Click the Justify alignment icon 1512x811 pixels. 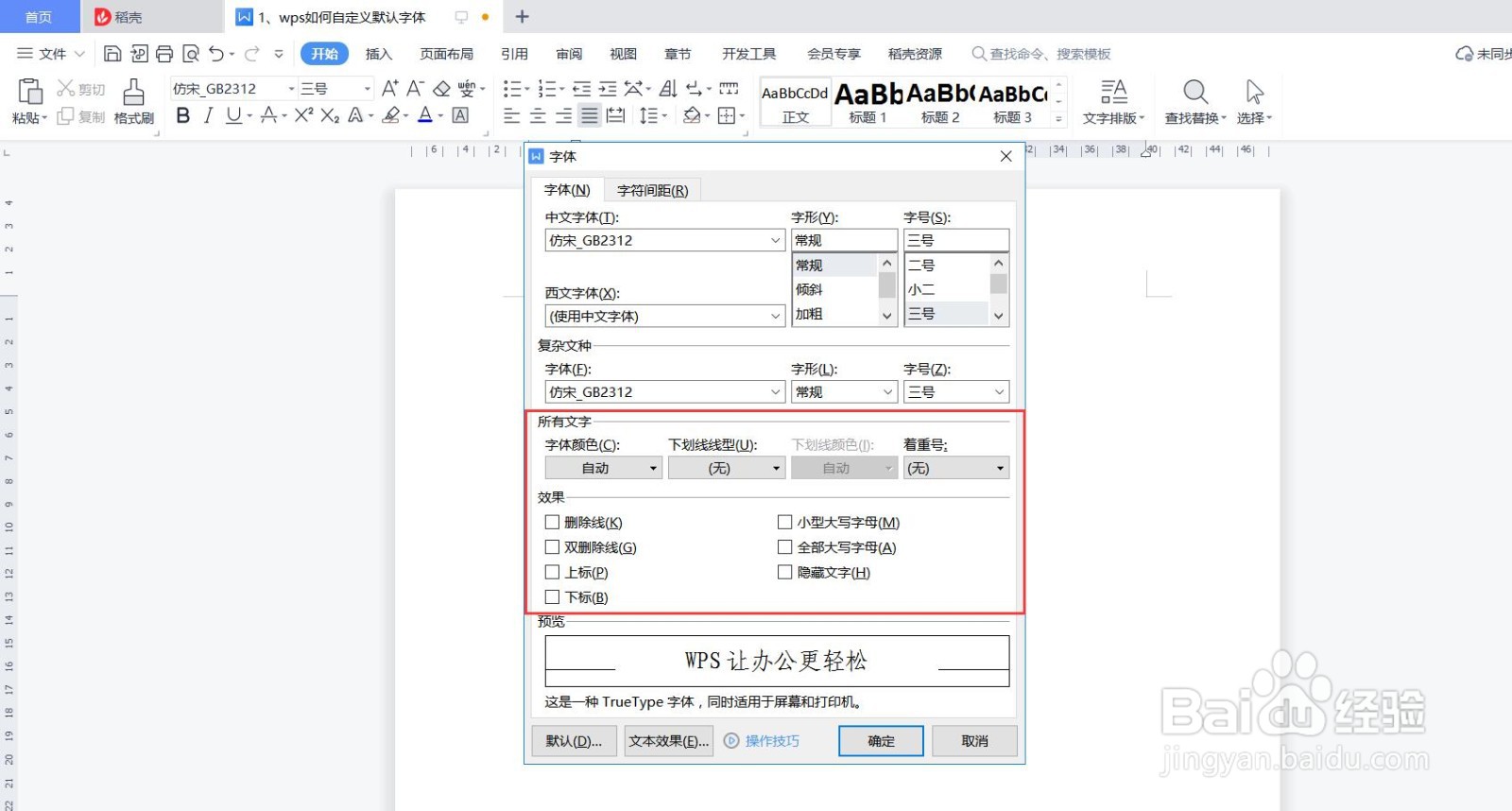click(590, 115)
